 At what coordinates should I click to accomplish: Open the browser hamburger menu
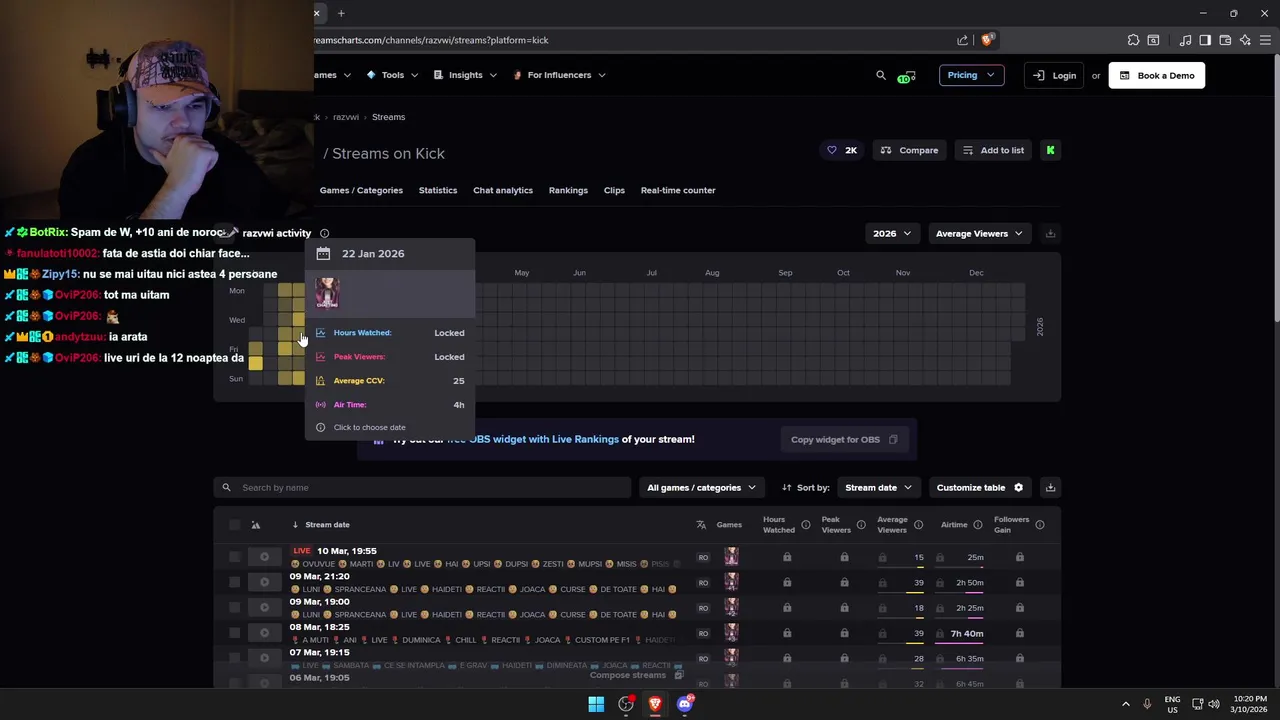point(1265,40)
